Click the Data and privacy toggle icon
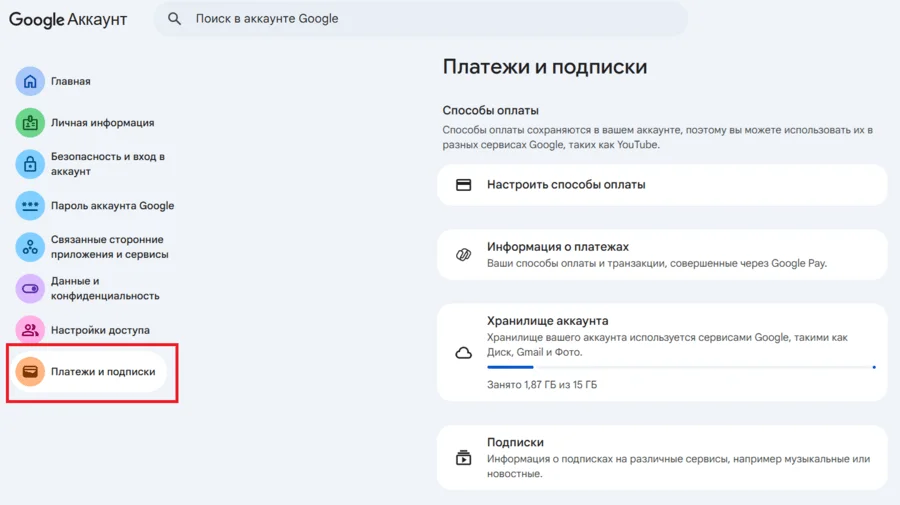Image resolution: width=900 pixels, height=505 pixels. 30,289
